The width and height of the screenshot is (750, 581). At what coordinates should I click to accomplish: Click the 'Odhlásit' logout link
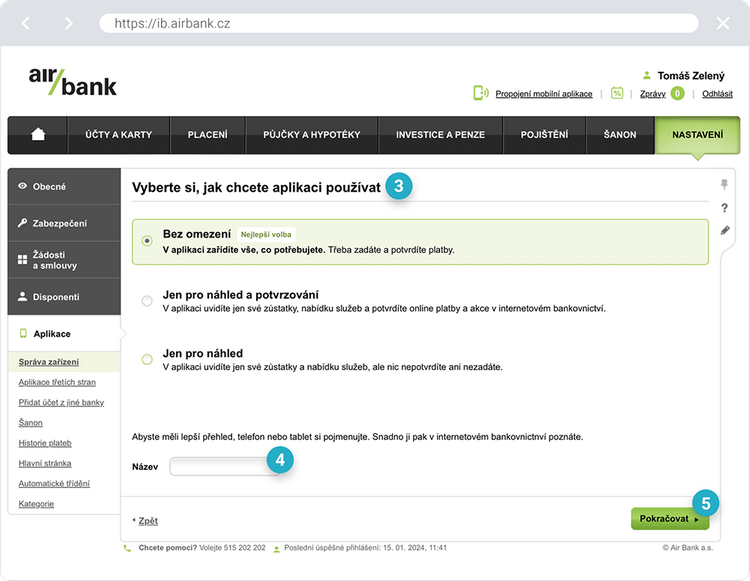[x=717, y=94]
